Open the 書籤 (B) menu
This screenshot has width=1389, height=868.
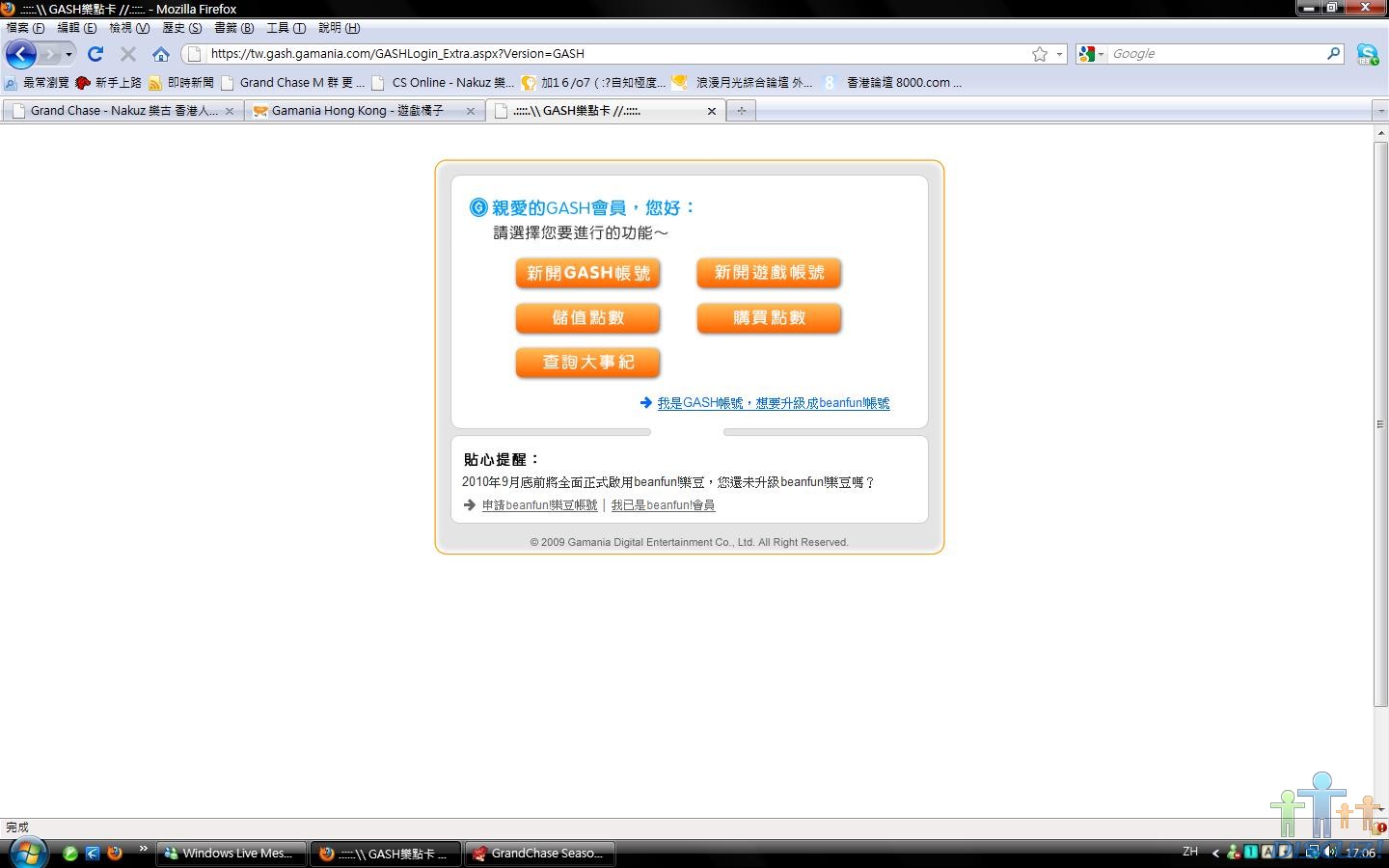point(234,28)
